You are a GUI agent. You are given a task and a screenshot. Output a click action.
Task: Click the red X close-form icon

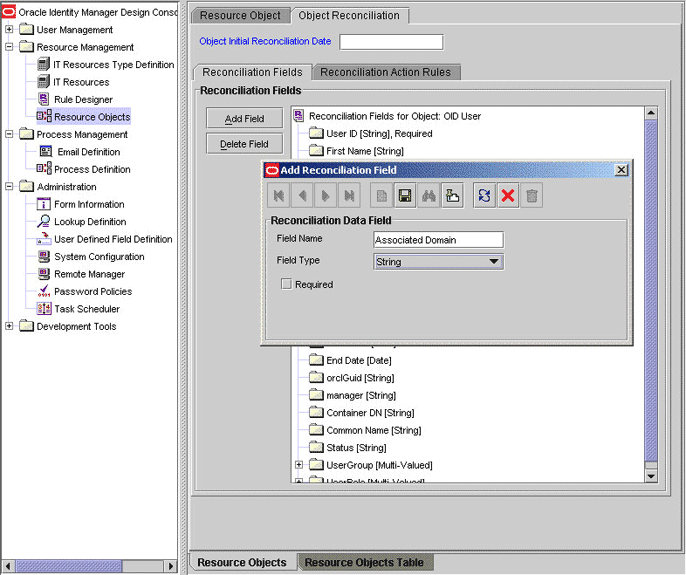508,196
